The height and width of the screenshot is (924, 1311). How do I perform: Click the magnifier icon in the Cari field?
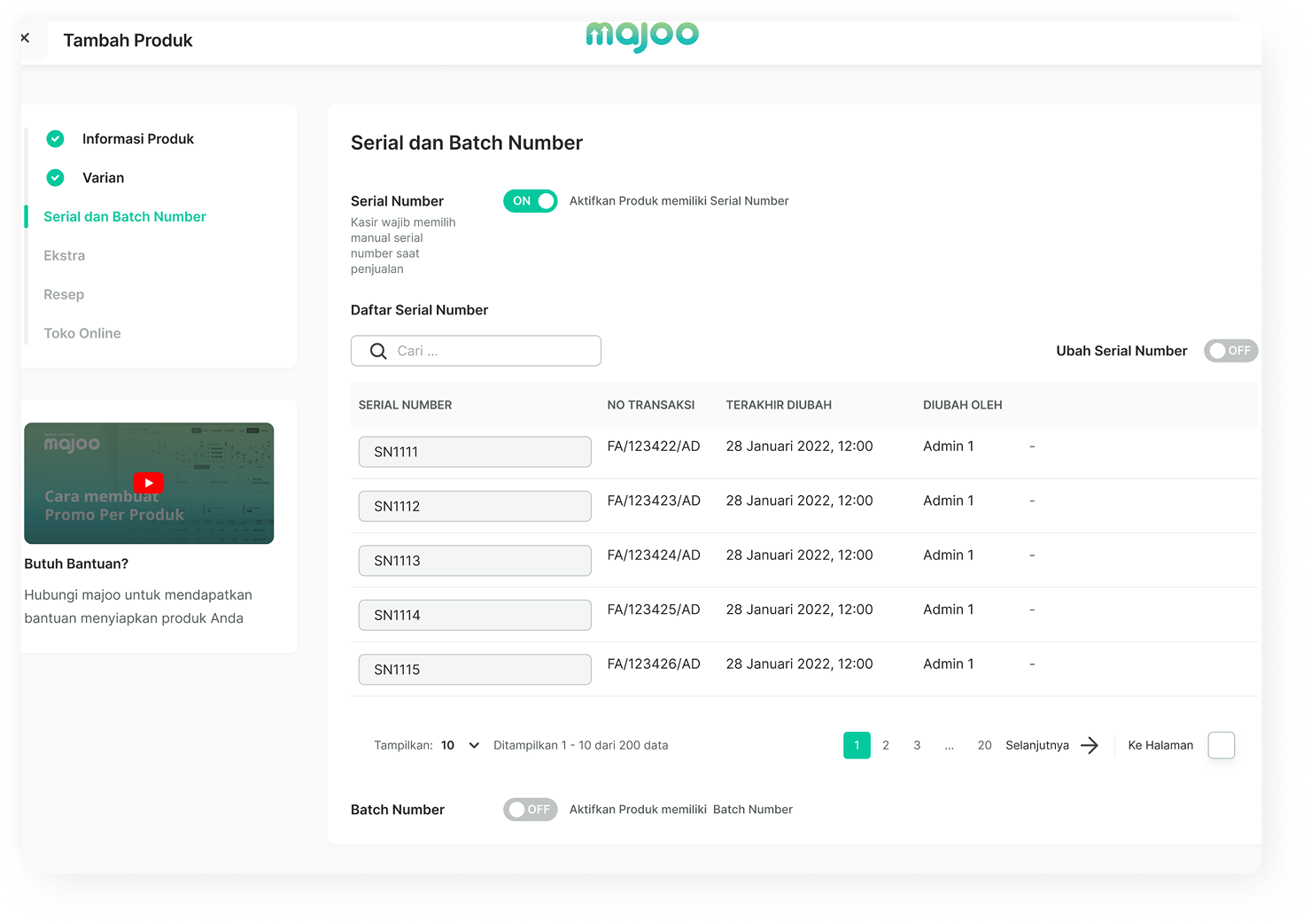point(378,351)
